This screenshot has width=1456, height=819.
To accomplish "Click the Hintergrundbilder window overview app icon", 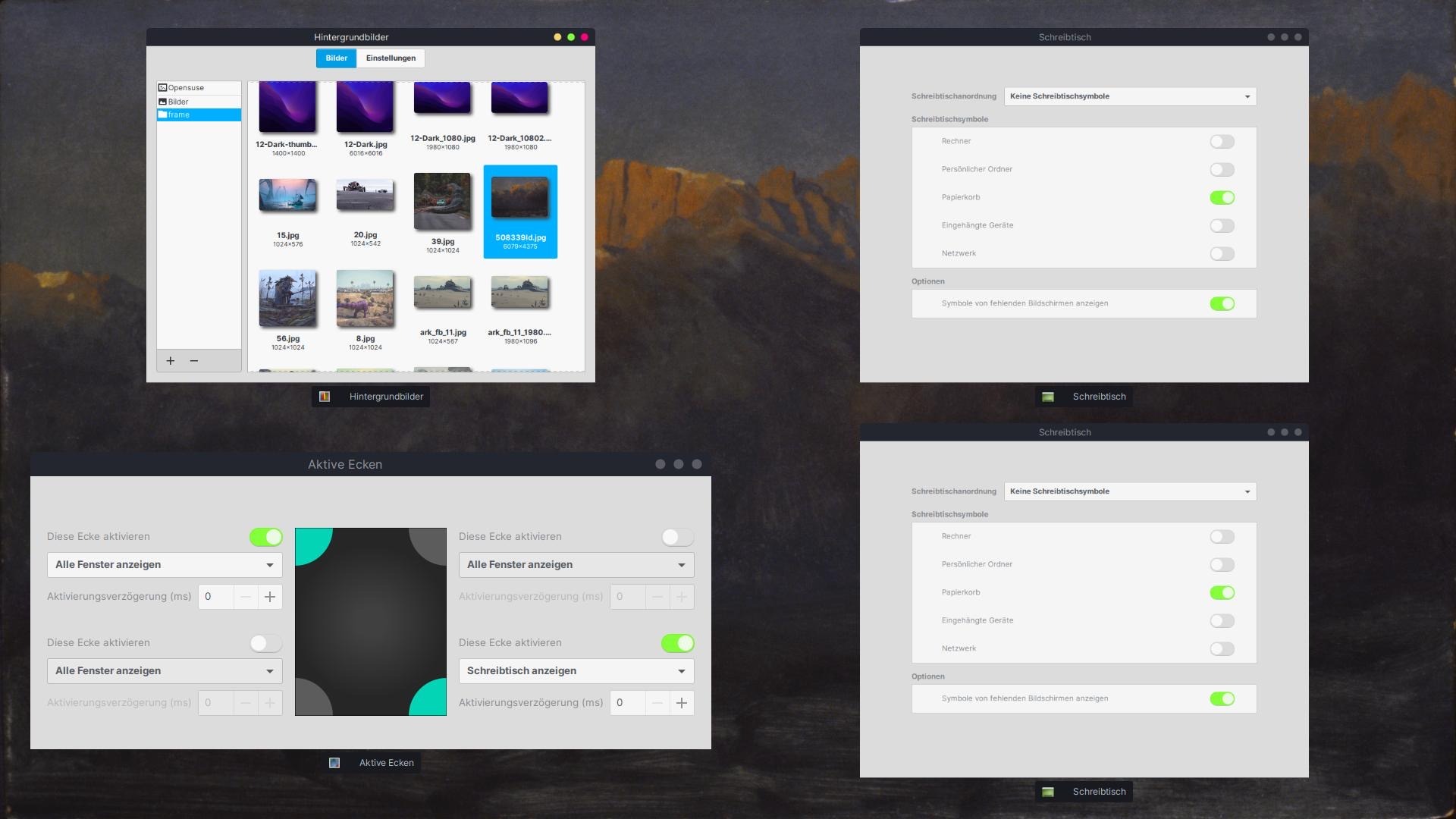I will (x=325, y=397).
